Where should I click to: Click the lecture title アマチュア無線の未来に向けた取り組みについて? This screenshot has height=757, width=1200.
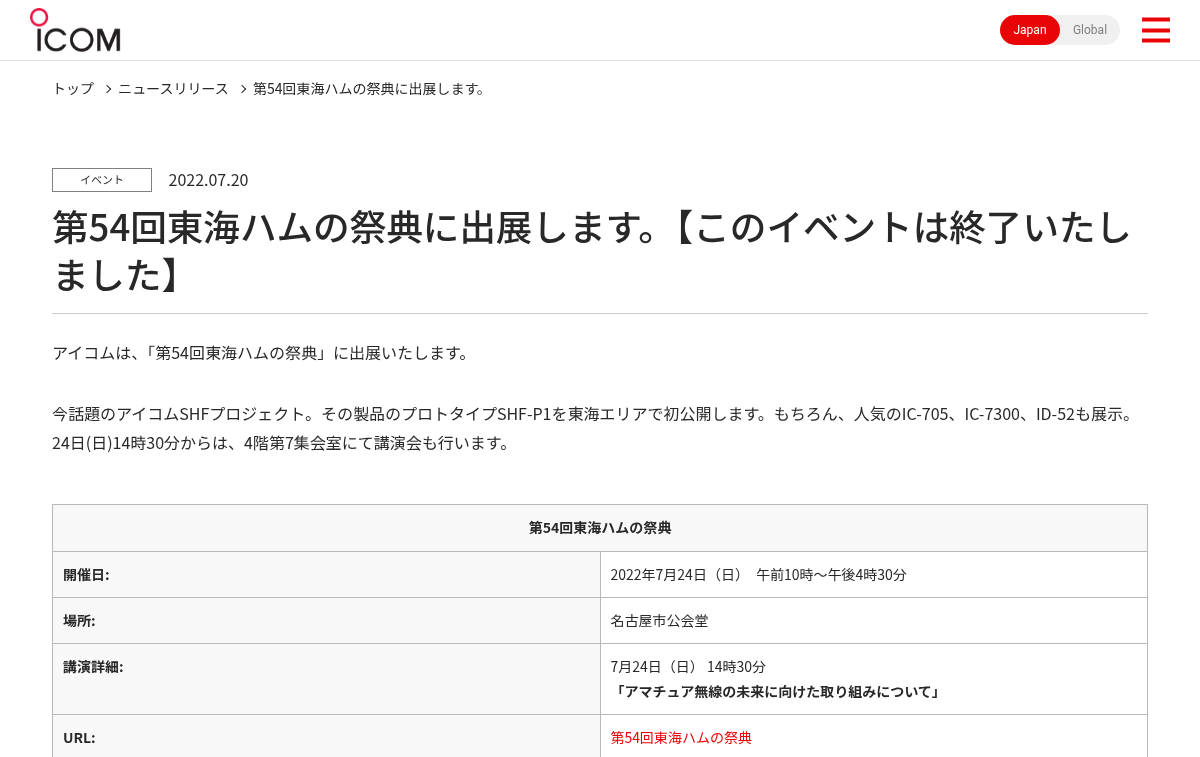[777, 692]
